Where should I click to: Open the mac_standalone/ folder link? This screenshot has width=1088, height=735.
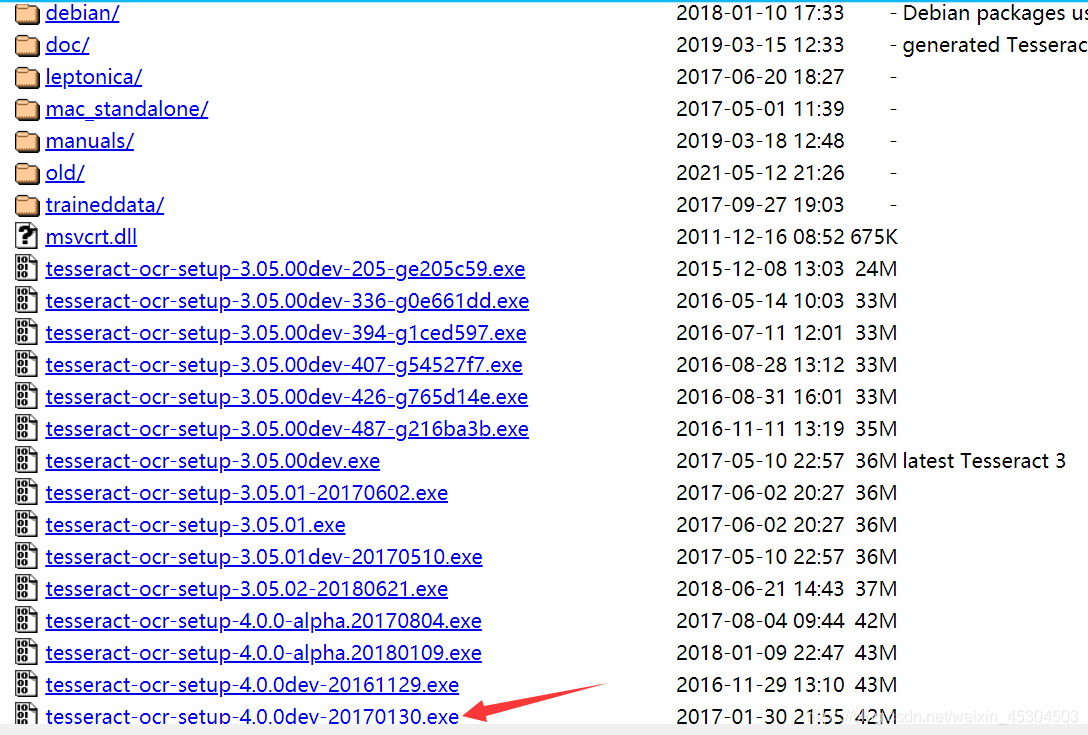click(127, 109)
